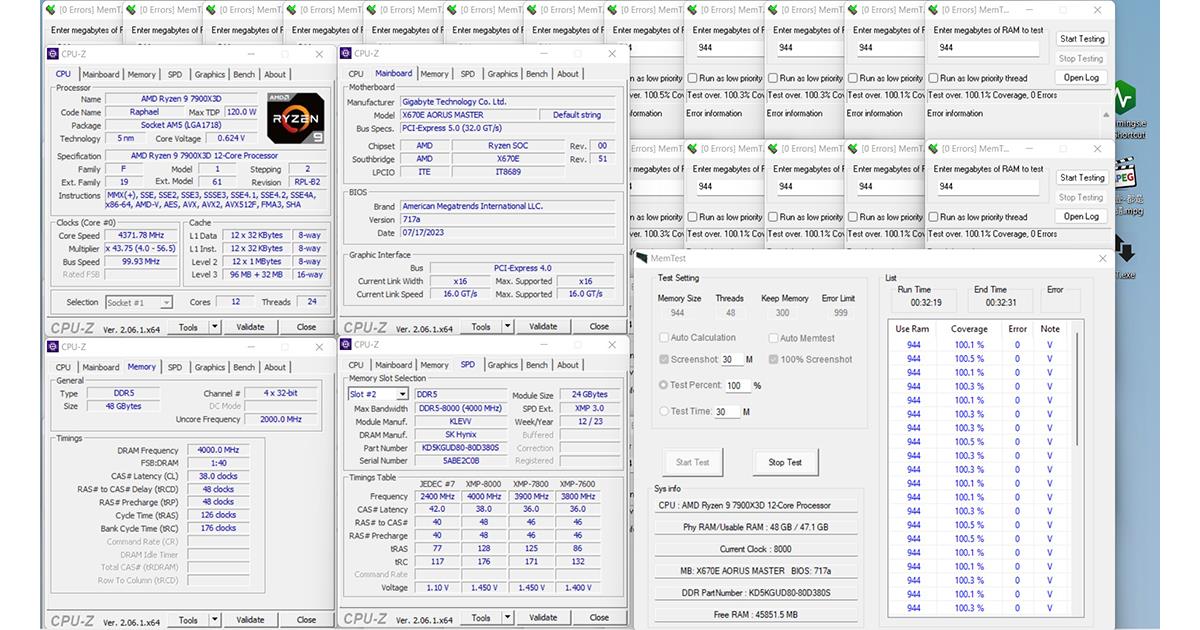Click Validate in the CPU-Z Memory Slot Selection window
The image size is (1200, 630).
[543, 618]
